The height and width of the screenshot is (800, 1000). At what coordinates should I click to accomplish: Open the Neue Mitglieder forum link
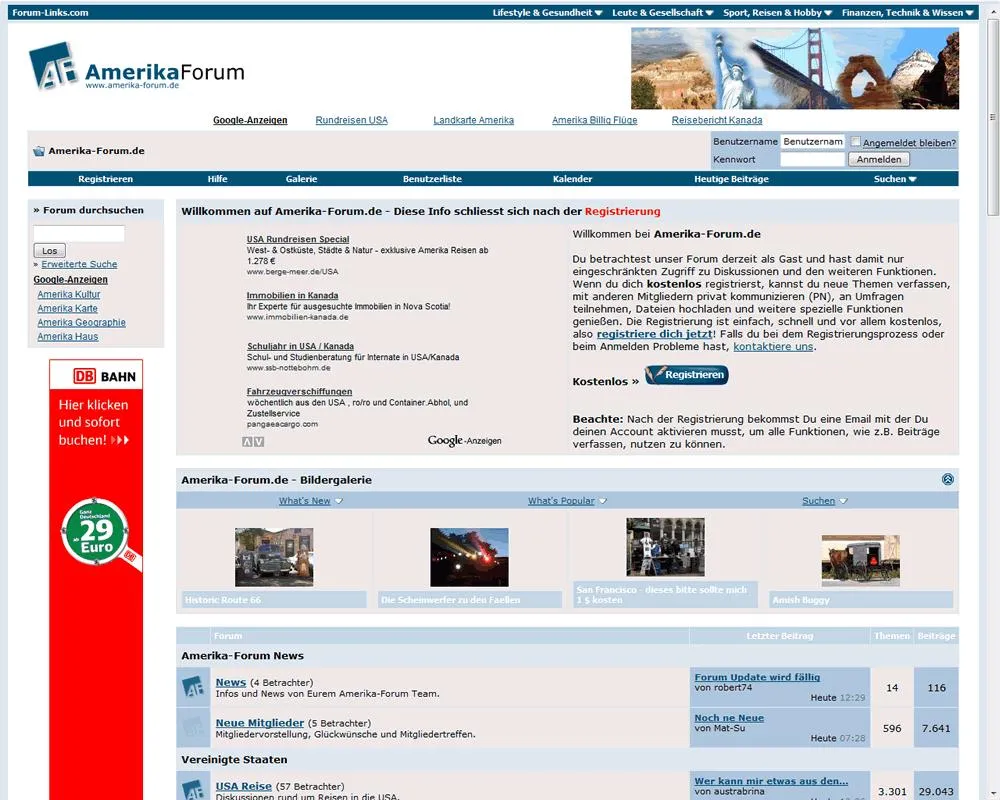point(260,723)
